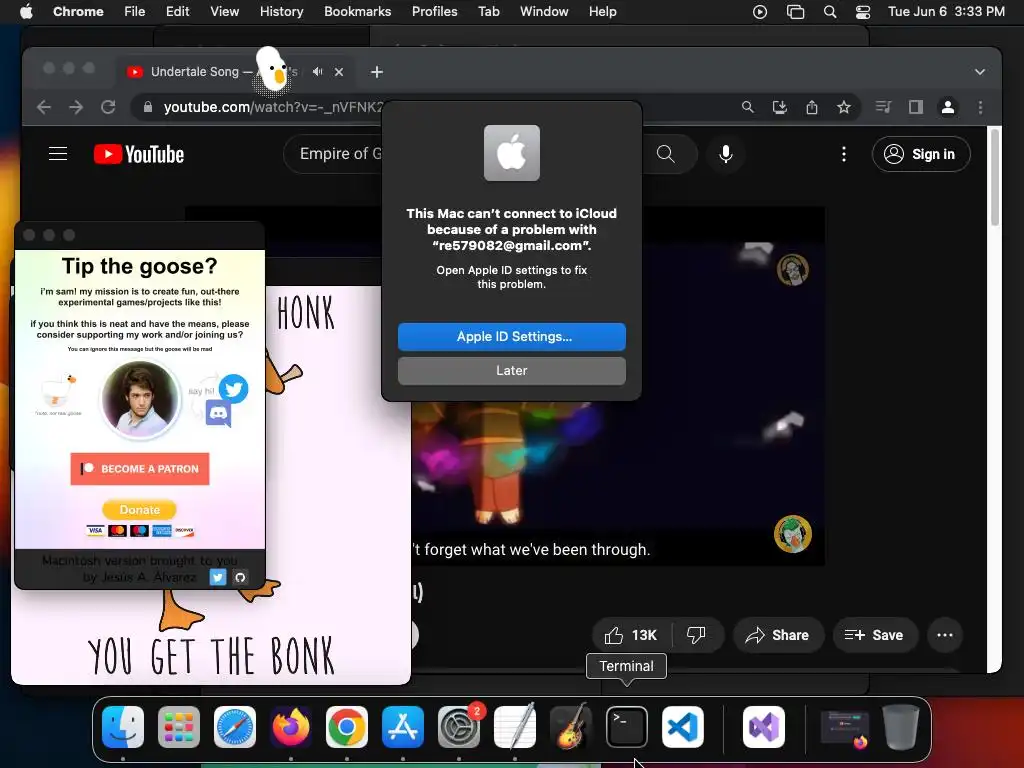Open TextEdit from the Dock

(515, 727)
